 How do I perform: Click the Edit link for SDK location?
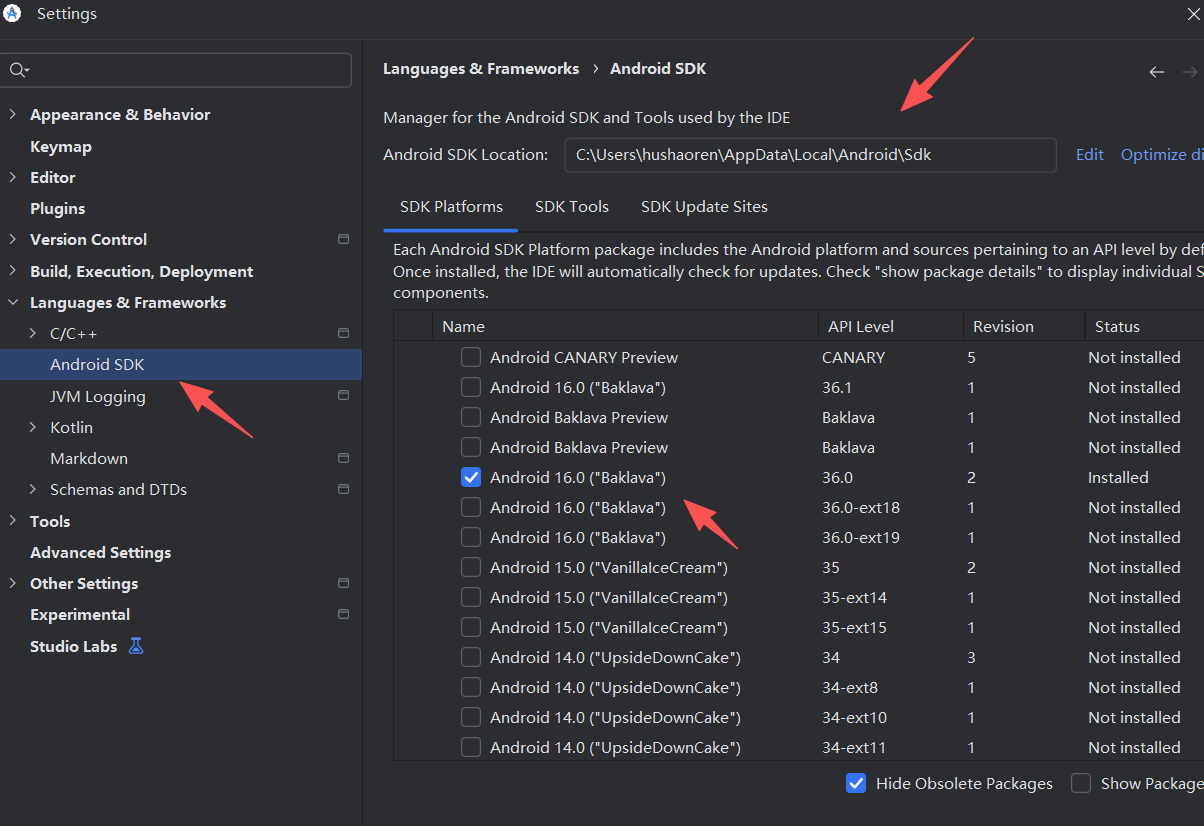tap(1089, 155)
